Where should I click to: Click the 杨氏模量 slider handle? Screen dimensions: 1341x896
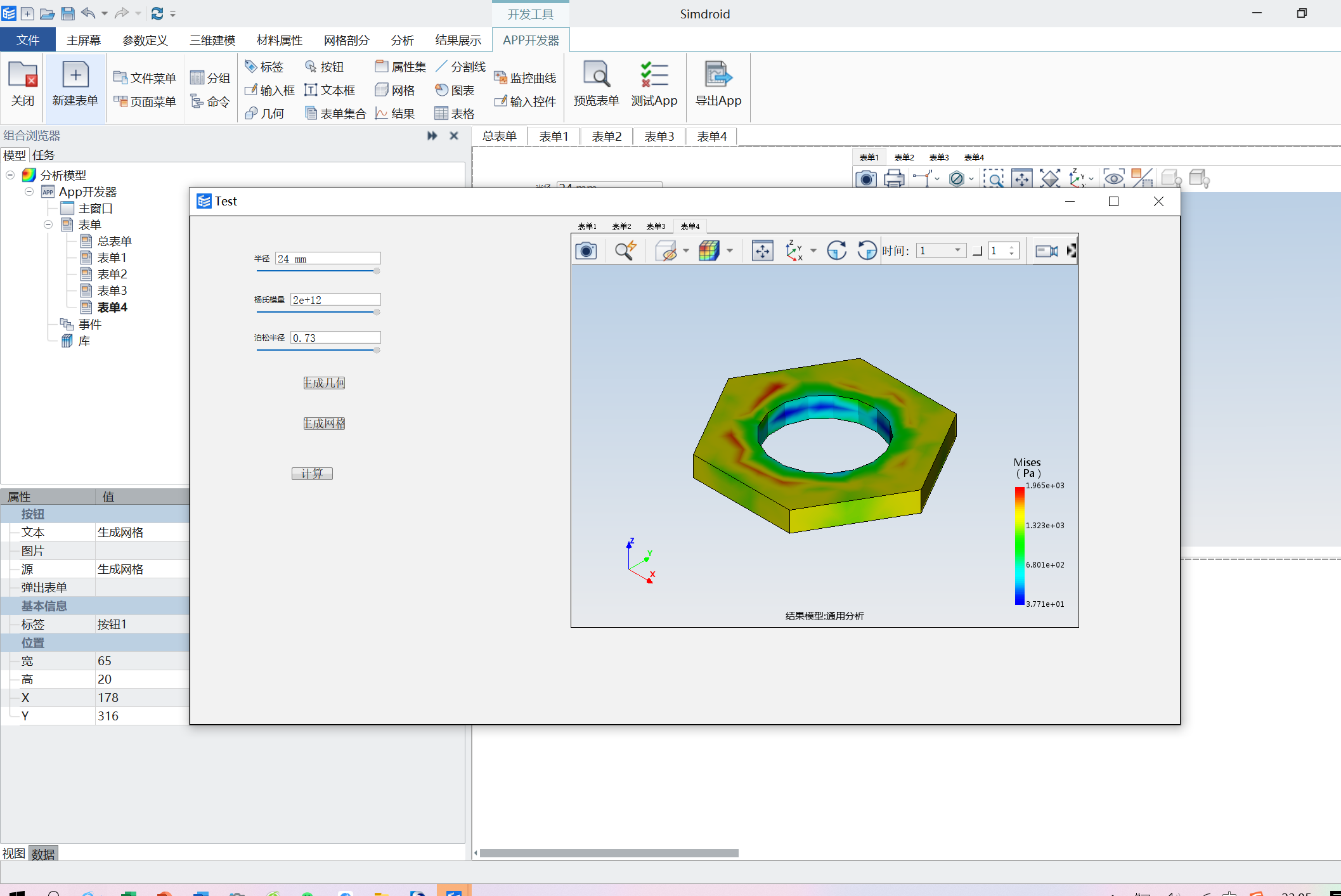tap(377, 312)
